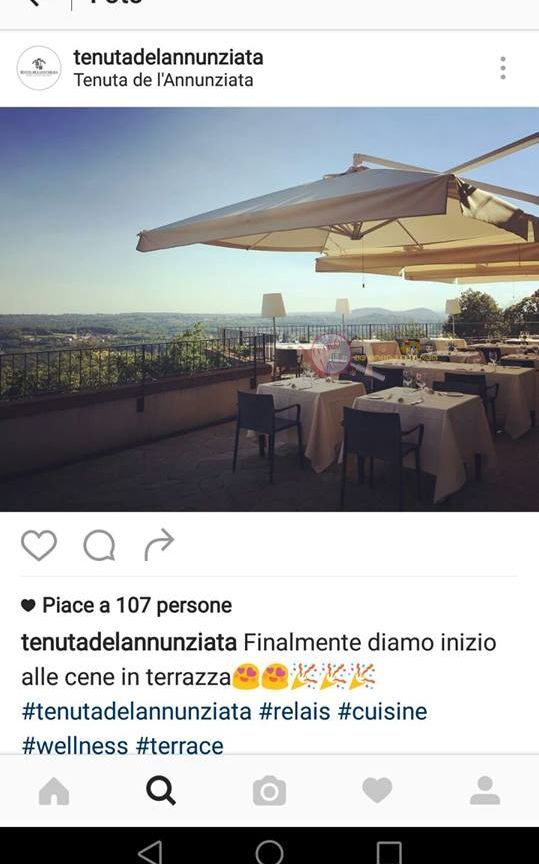539x864 pixels.
Task: Tap the Android back navigation triangle
Action: [x=150, y=852]
